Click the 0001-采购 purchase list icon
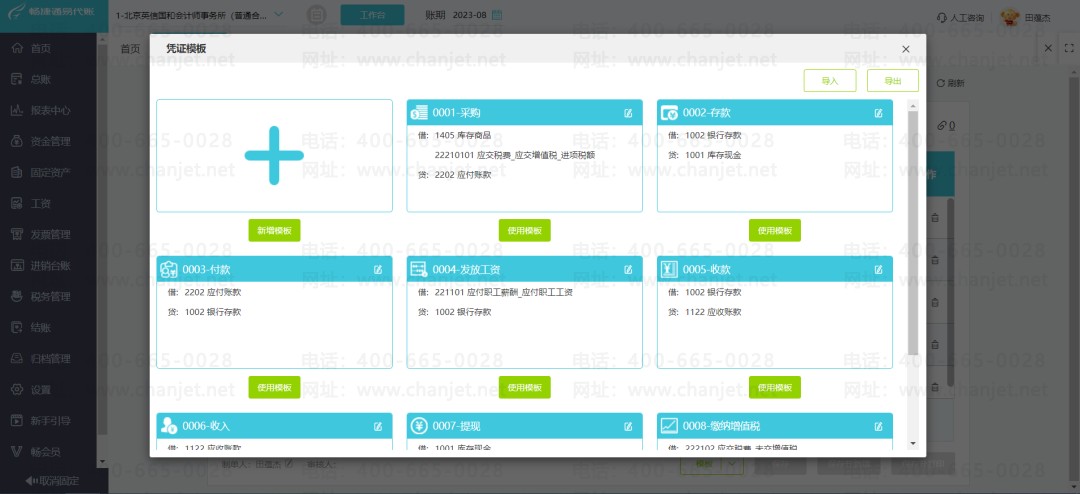This screenshot has height=494, width=1080. tap(419, 113)
